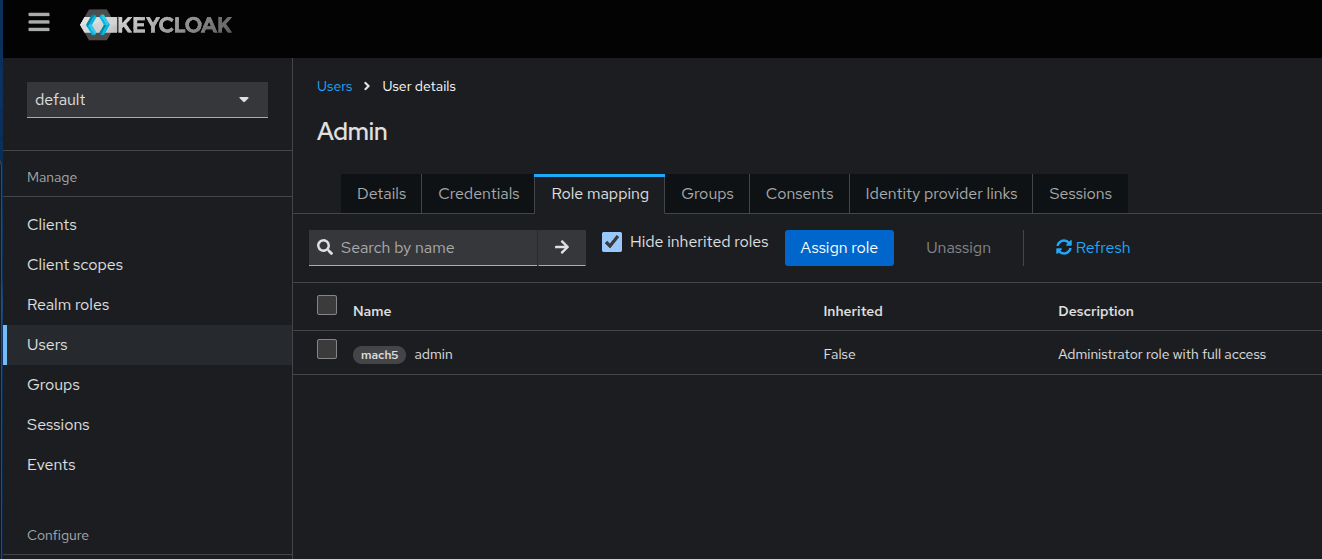Open the default realm dropdown

click(x=147, y=100)
